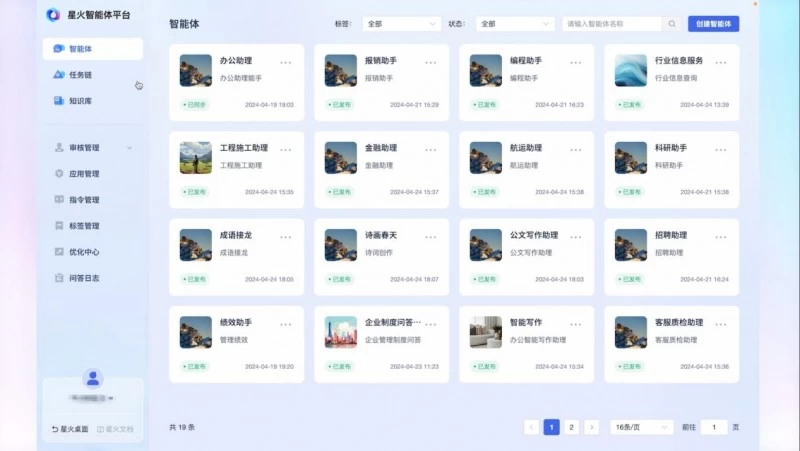Select the 应用管理 sidebar icon

[x=60, y=174]
